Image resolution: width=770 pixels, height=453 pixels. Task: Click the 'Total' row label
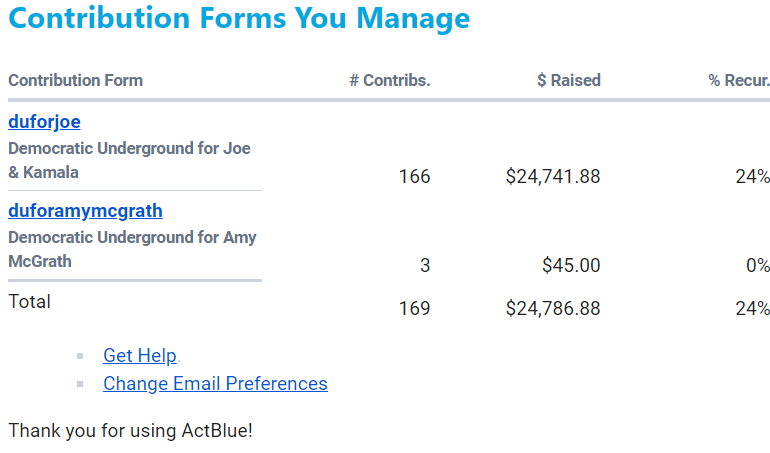(x=30, y=301)
